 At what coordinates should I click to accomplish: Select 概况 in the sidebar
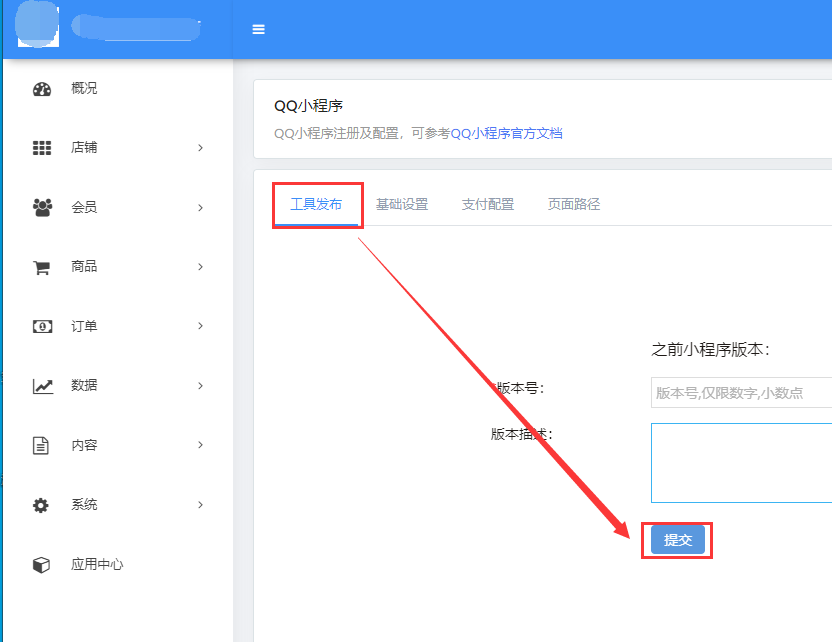pos(84,88)
